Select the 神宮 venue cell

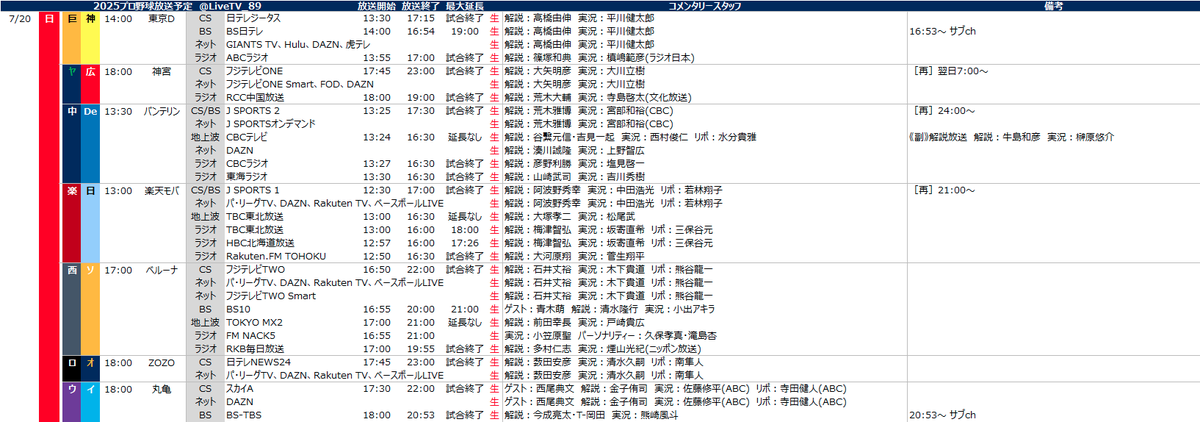pyautogui.click(x=162, y=72)
